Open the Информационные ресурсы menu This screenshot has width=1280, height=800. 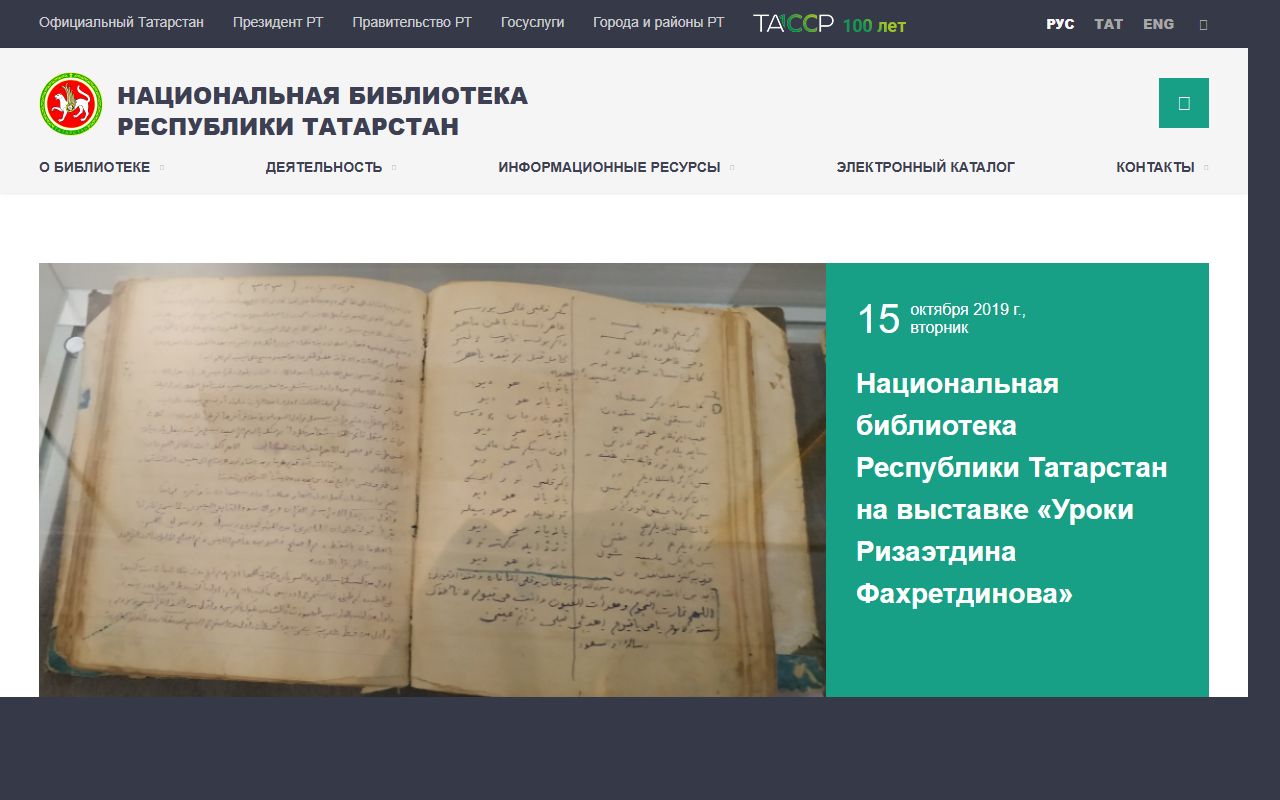click(x=609, y=168)
